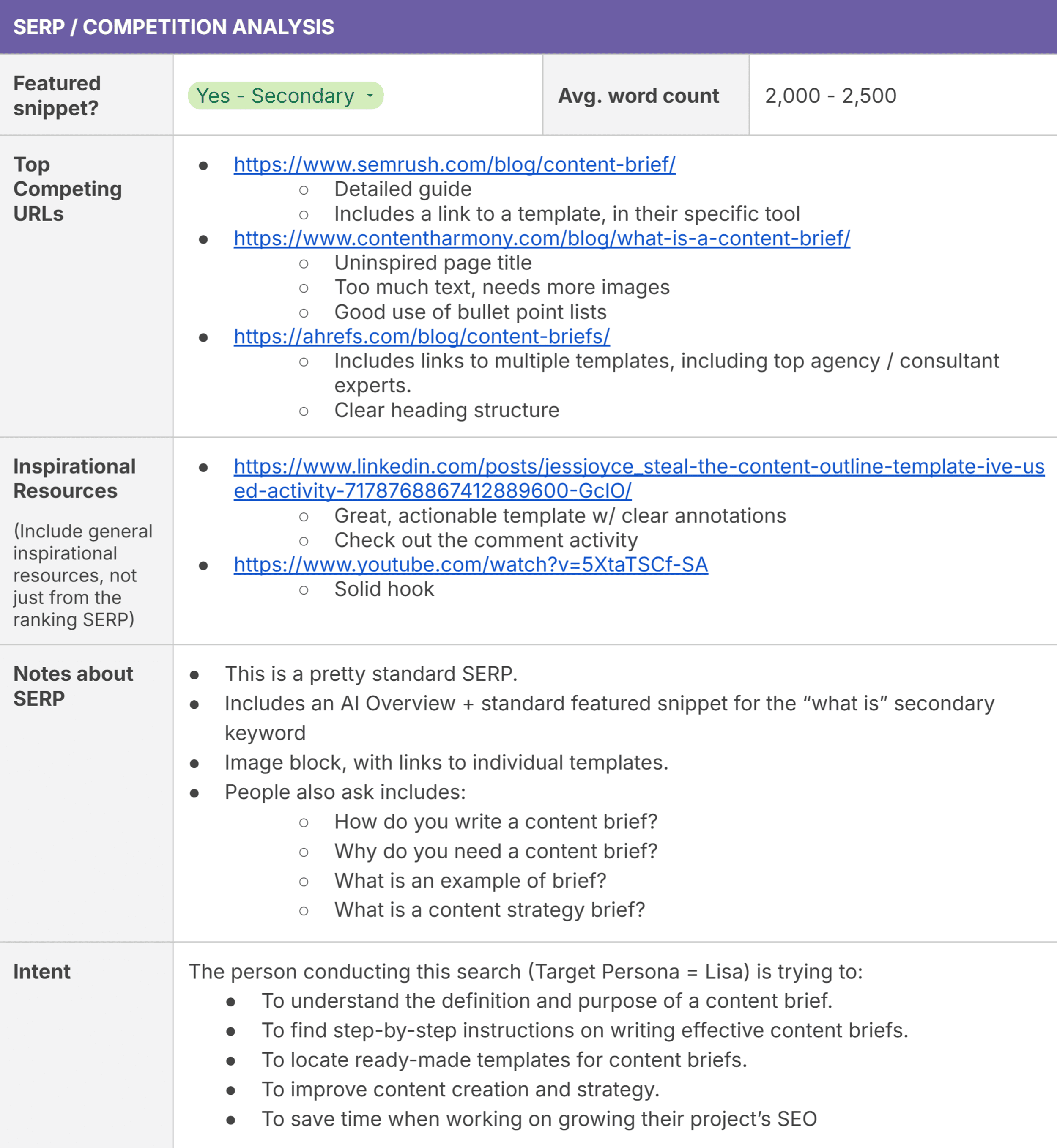The height and width of the screenshot is (1148, 1057).
Task: Open the Semrush content brief link
Action: pyautogui.click(x=455, y=164)
